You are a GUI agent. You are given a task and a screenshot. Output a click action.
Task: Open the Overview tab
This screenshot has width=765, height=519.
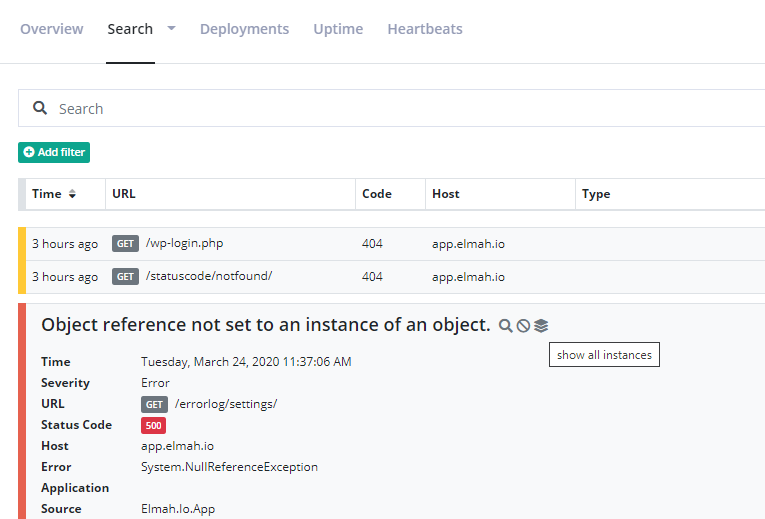coord(52,29)
